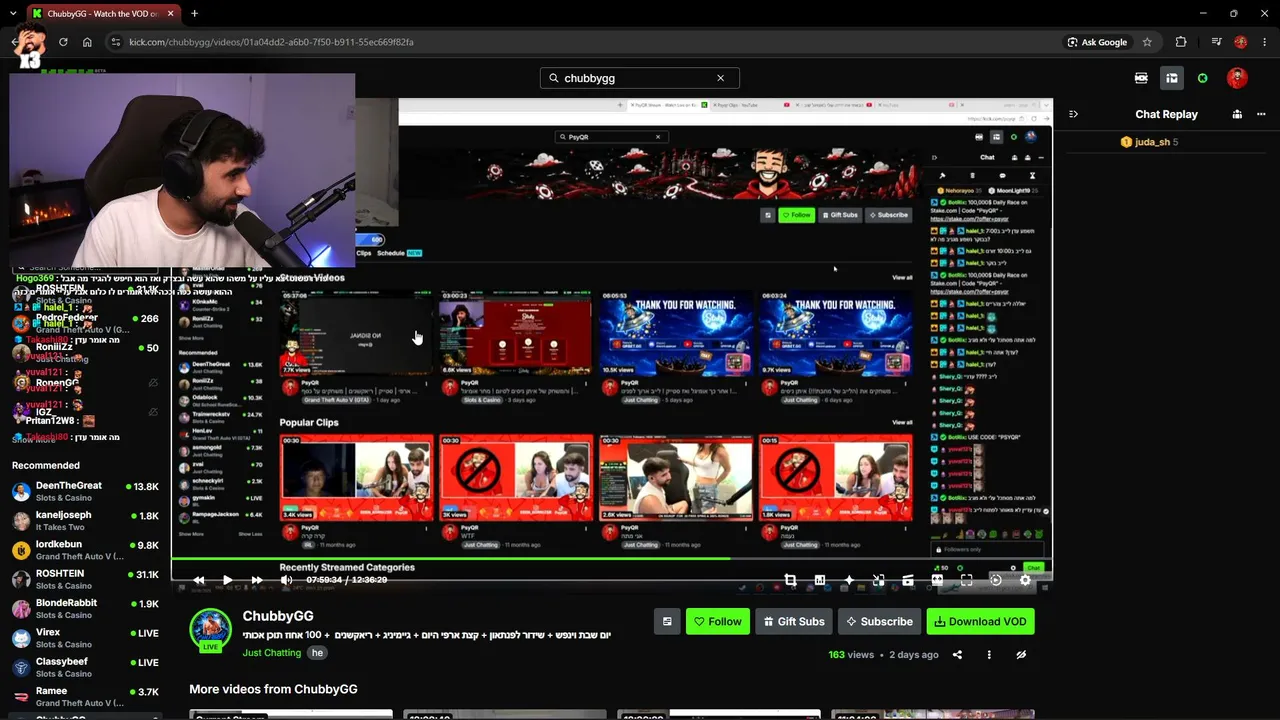The image size is (1280, 720).
Task: Open a new browser tab
Action: (194, 14)
